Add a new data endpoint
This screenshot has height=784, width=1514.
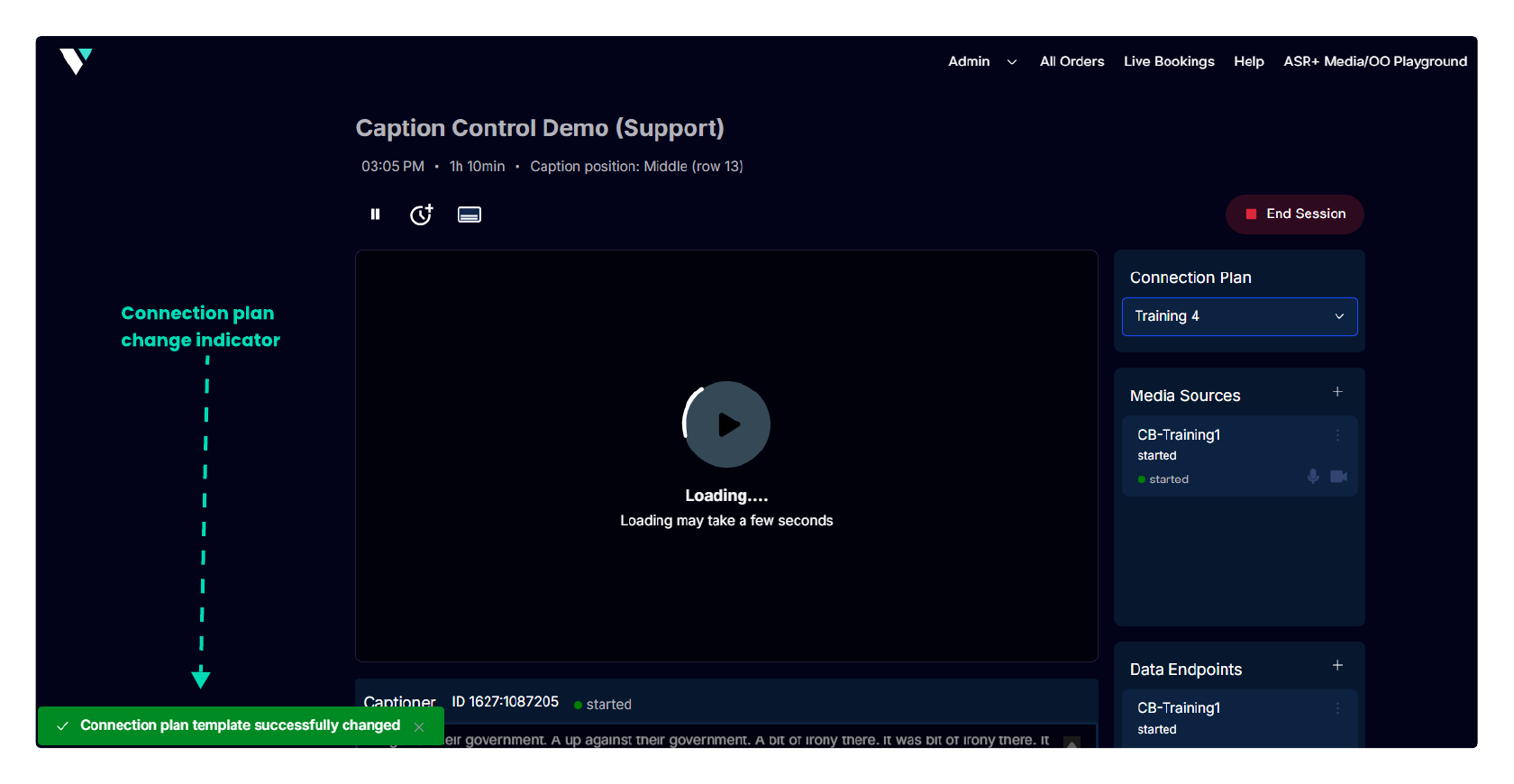coord(1337,666)
